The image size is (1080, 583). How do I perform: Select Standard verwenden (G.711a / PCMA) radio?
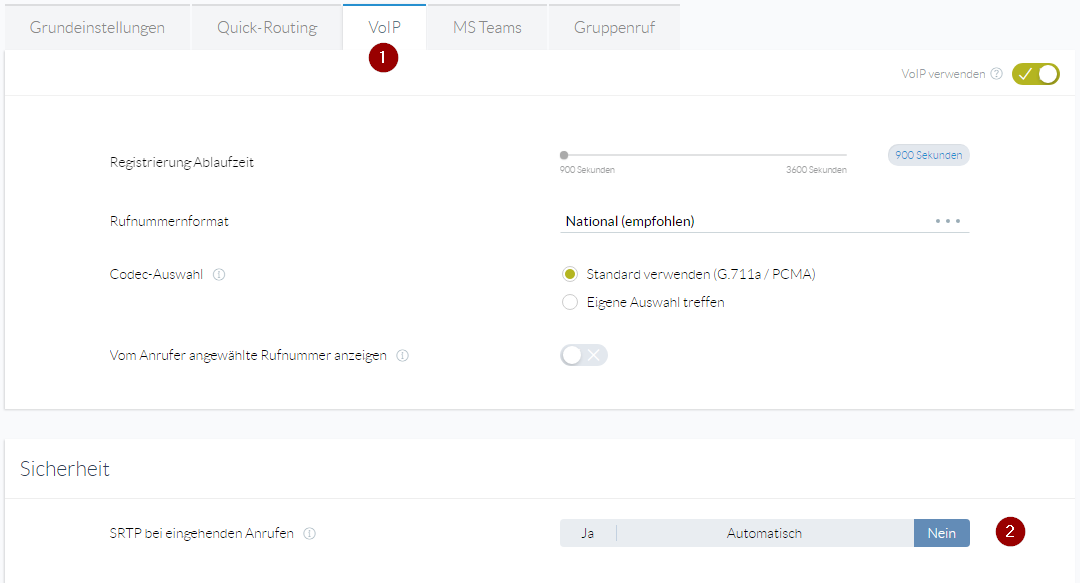[x=570, y=274]
